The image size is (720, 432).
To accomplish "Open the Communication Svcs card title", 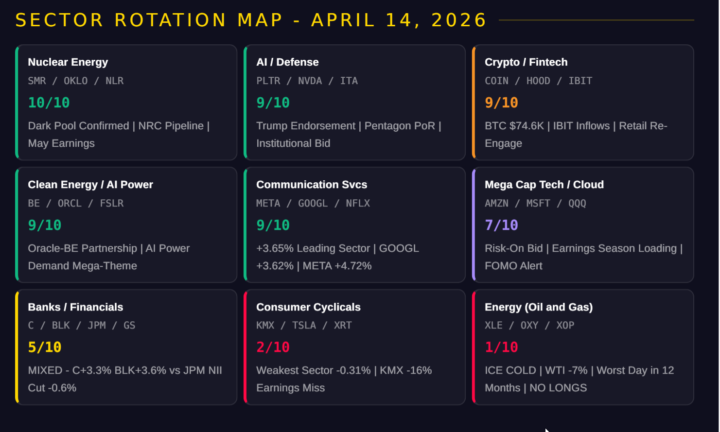I will [x=311, y=185].
